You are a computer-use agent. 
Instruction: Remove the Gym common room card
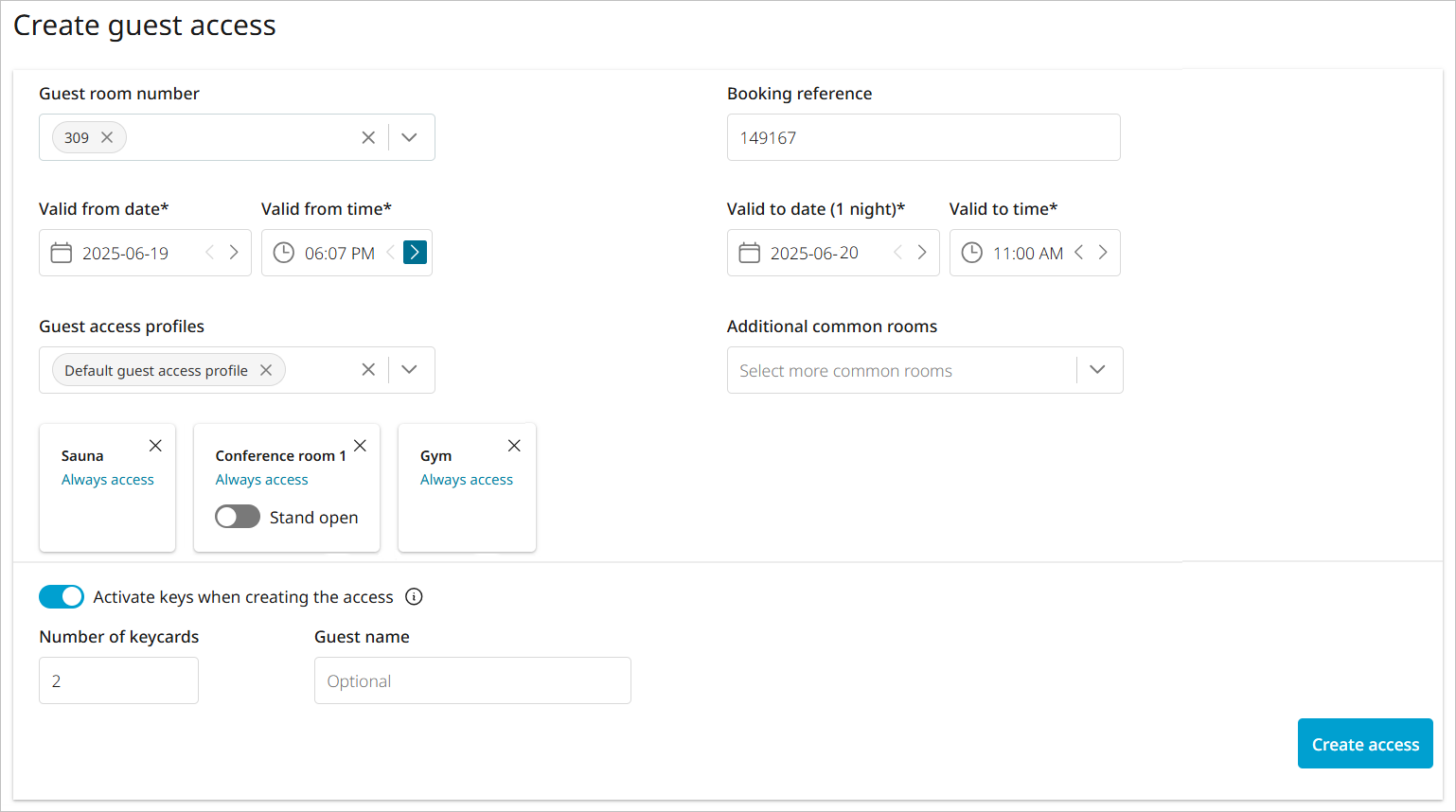pos(514,446)
